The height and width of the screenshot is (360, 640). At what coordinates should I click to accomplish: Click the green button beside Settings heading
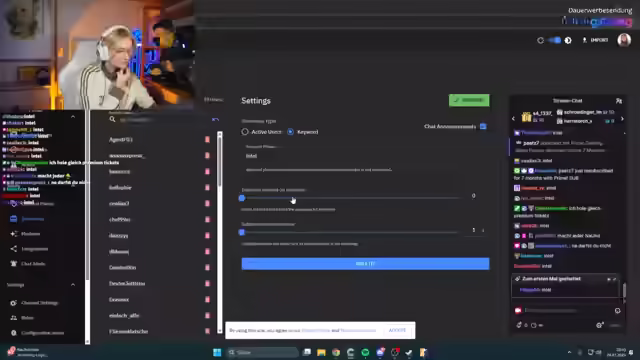pos(469,100)
